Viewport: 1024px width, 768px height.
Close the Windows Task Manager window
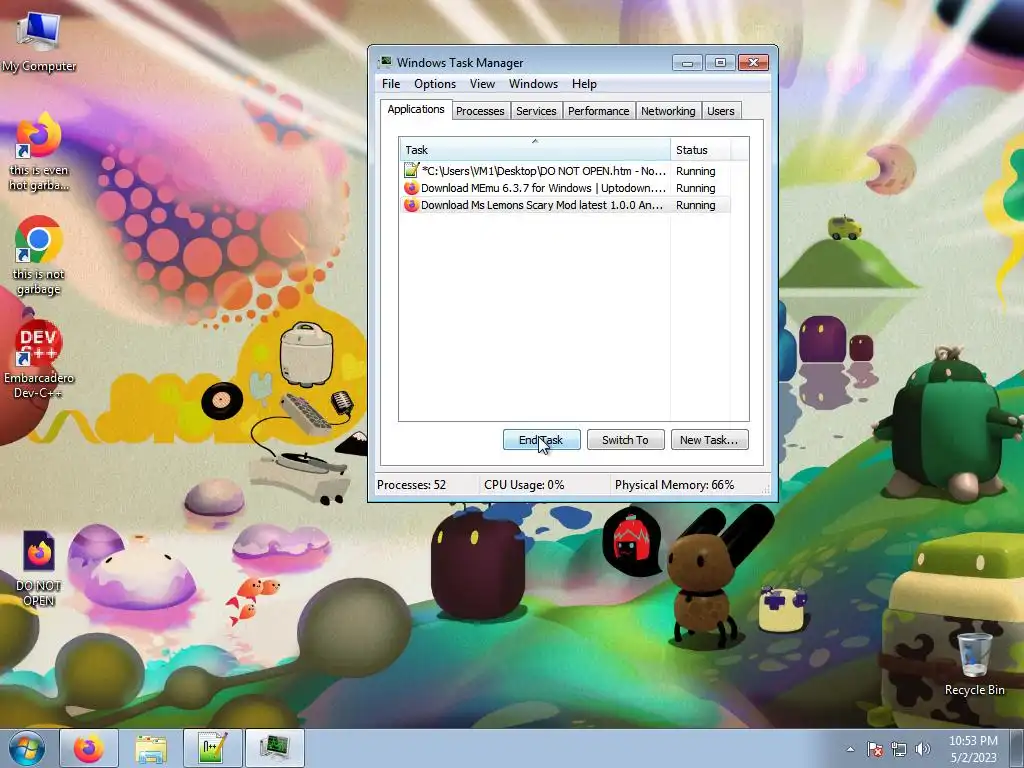(753, 63)
